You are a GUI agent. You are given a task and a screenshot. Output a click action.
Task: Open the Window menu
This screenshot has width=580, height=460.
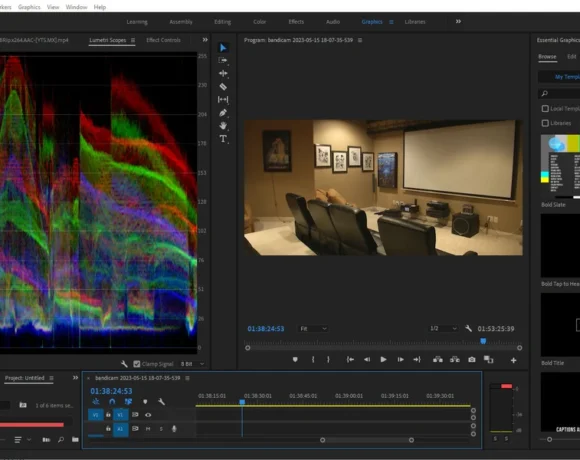(76, 7)
